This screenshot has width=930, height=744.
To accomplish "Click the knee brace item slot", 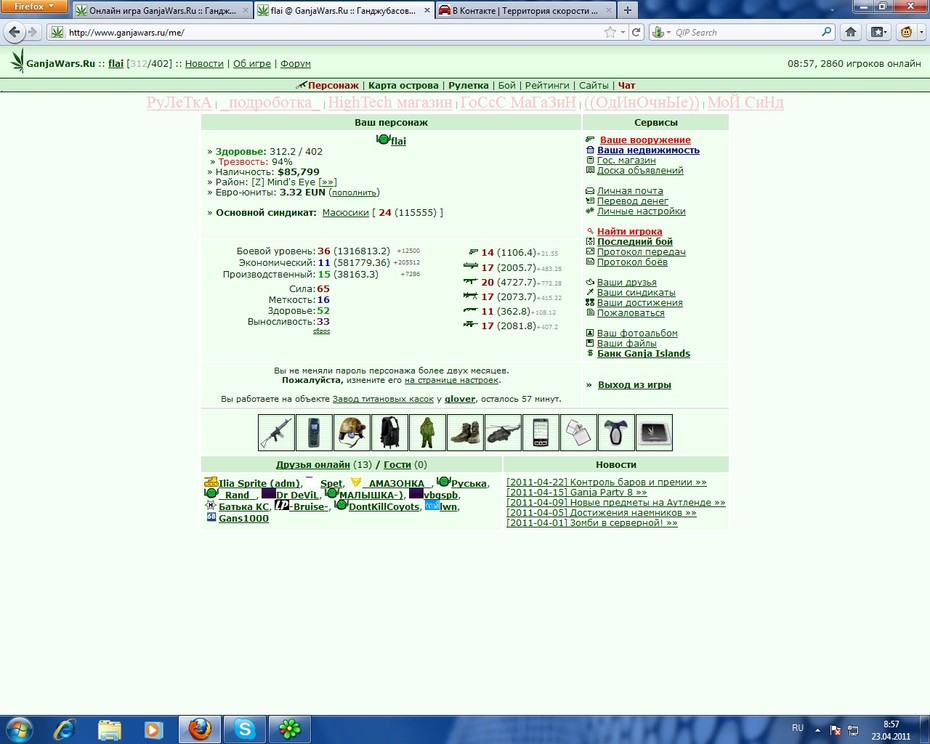I will pos(616,433).
